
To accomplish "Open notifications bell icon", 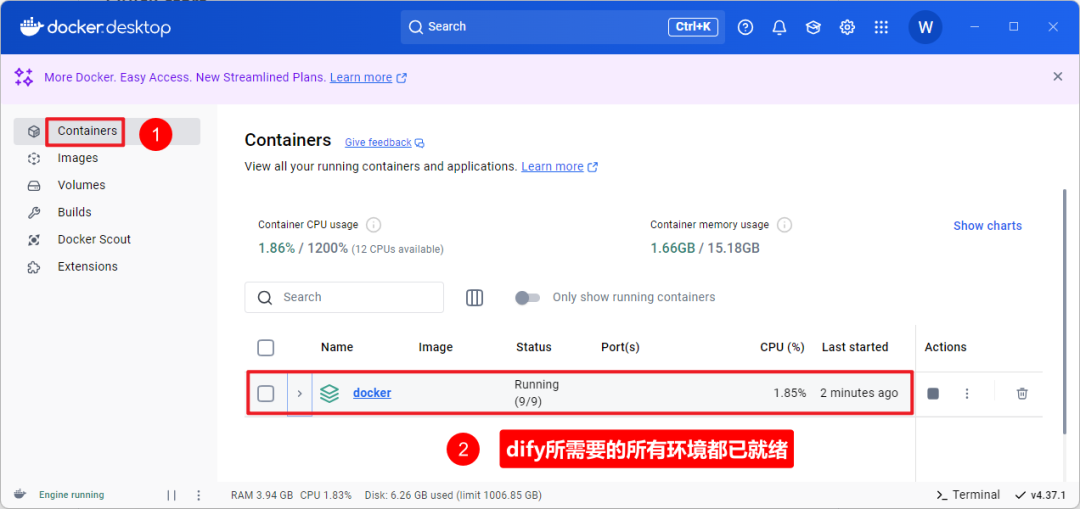I will [x=779, y=27].
